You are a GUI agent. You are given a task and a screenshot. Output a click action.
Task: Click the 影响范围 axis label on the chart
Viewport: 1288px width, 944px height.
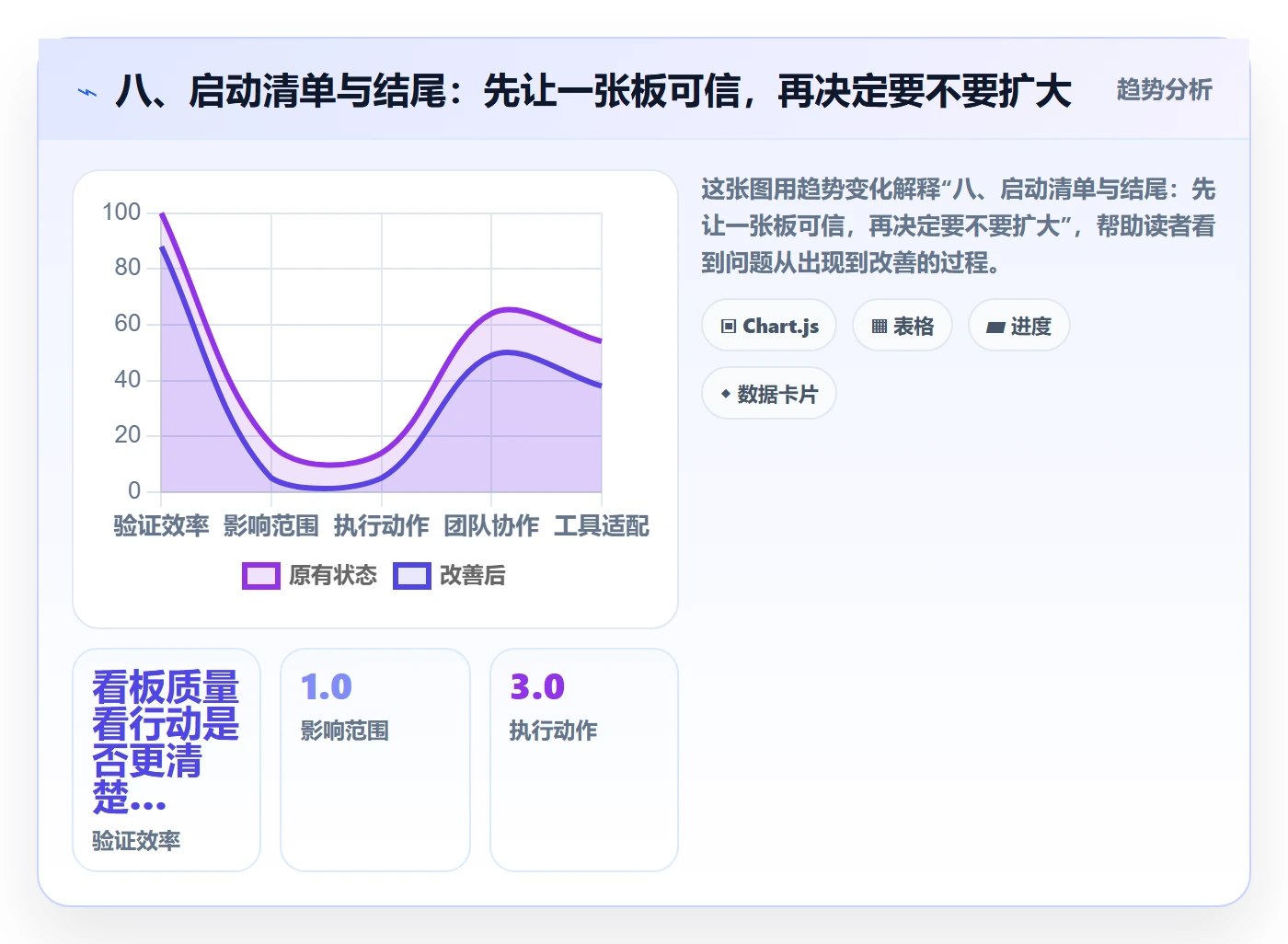(270, 526)
